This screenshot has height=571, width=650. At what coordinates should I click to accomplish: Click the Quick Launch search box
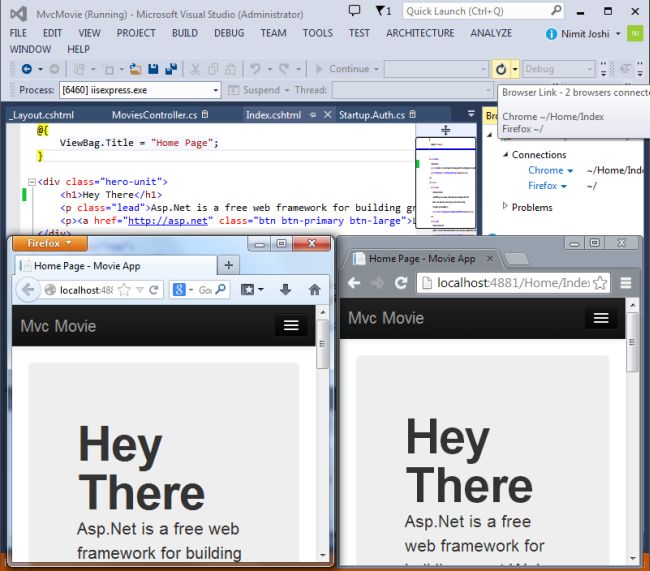tap(483, 11)
